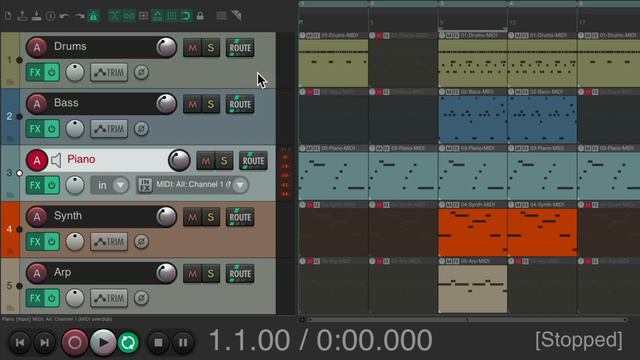Click the Bass pan knob

pos(75,129)
